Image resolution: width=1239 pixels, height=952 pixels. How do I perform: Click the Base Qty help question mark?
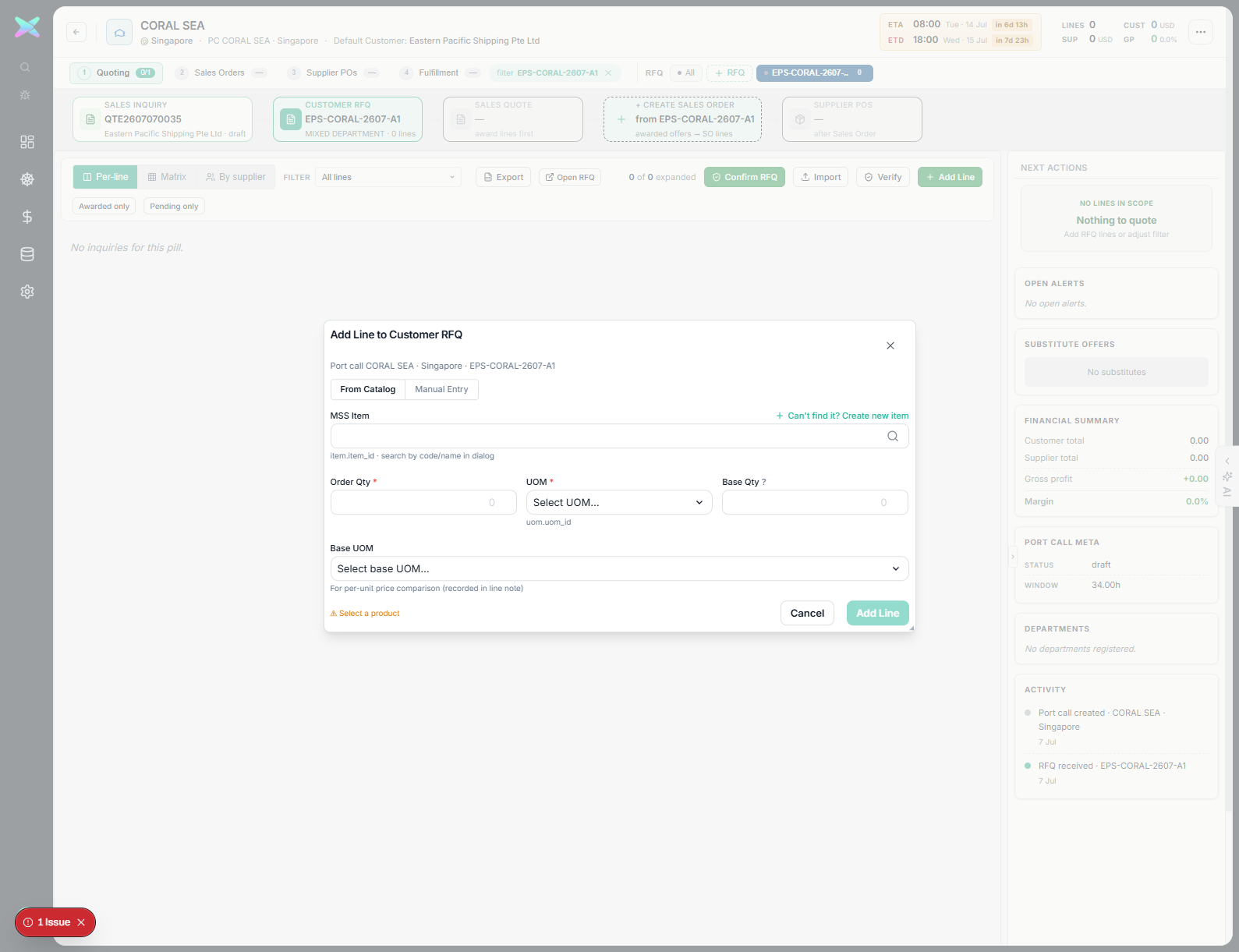pyautogui.click(x=764, y=482)
